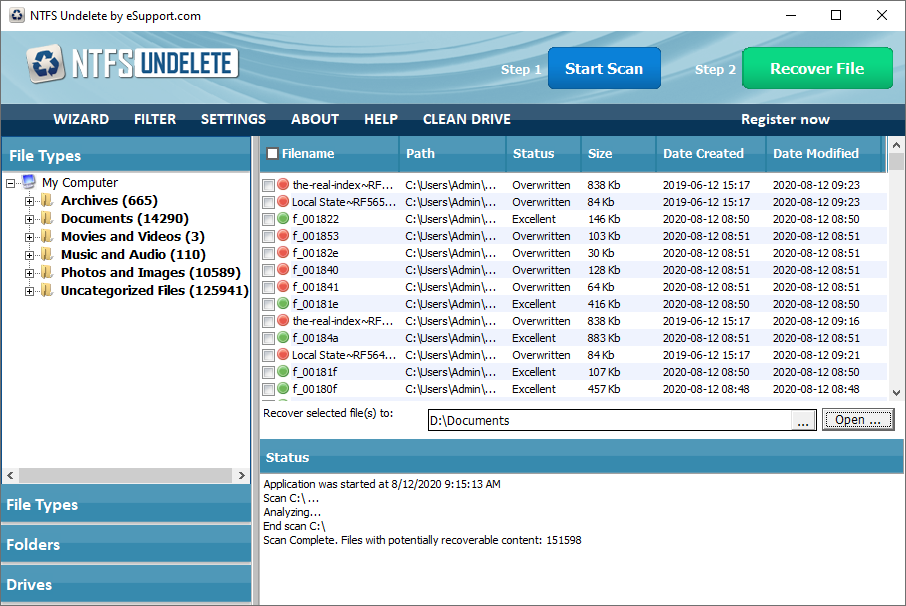Expand the Movies and Videos (3) node
Screen dimensions: 906x606
[29, 237]
